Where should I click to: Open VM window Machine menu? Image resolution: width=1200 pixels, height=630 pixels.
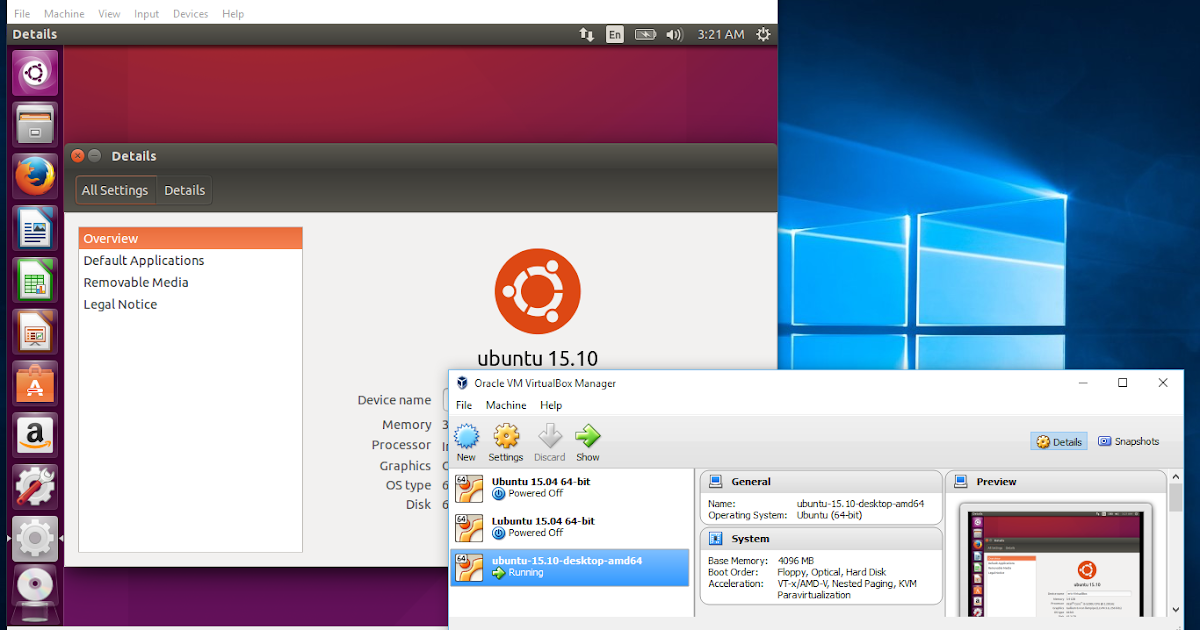tap(64, 14)
